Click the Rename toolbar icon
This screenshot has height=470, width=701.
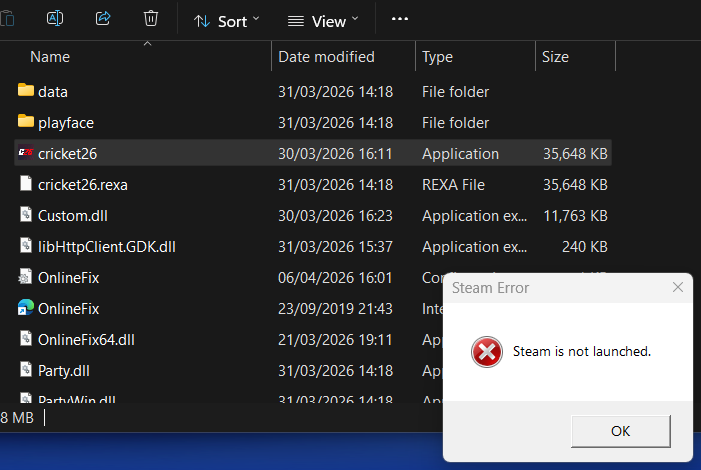point(55,18)
